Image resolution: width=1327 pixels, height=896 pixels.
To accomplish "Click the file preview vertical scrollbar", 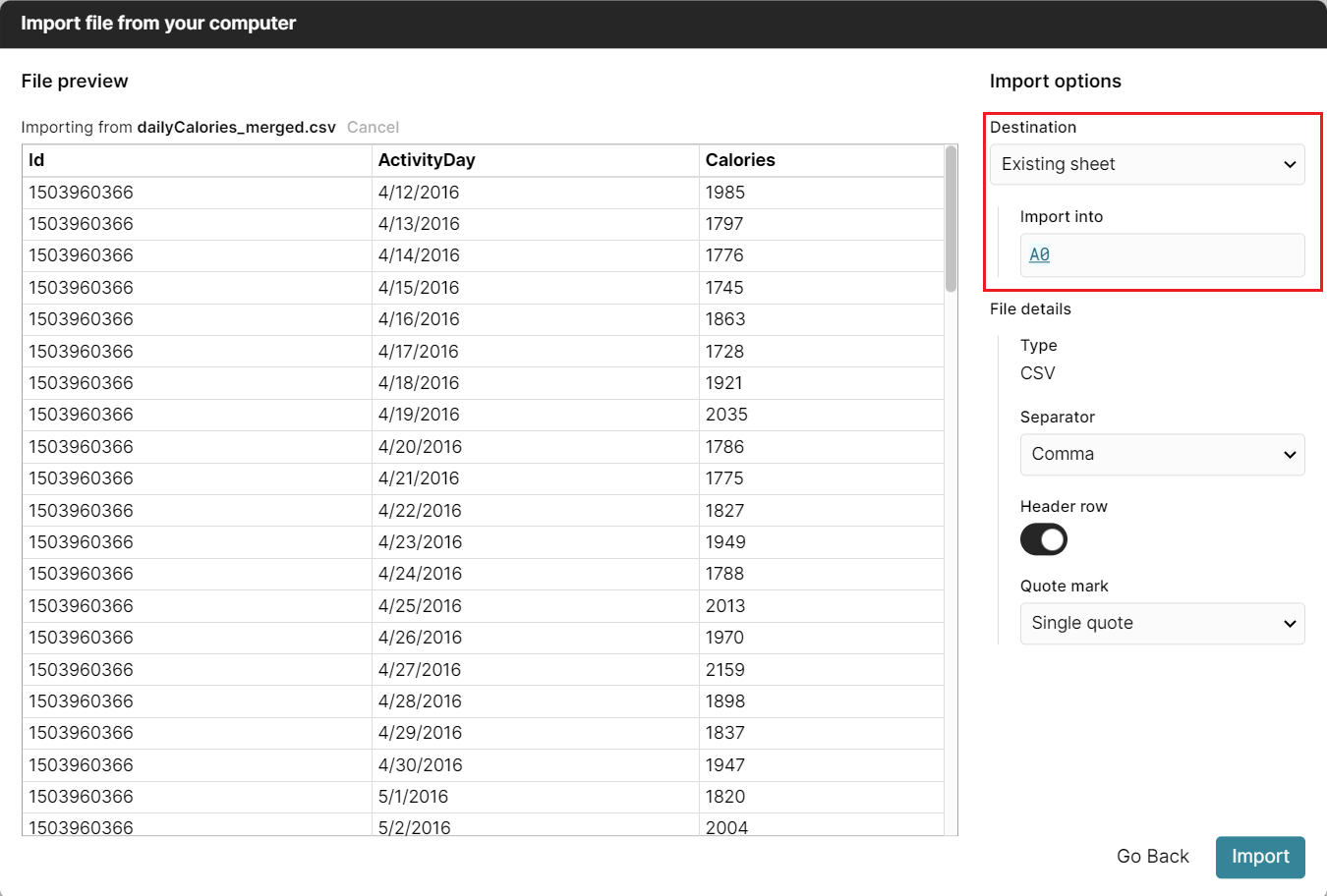I will 950,219.
